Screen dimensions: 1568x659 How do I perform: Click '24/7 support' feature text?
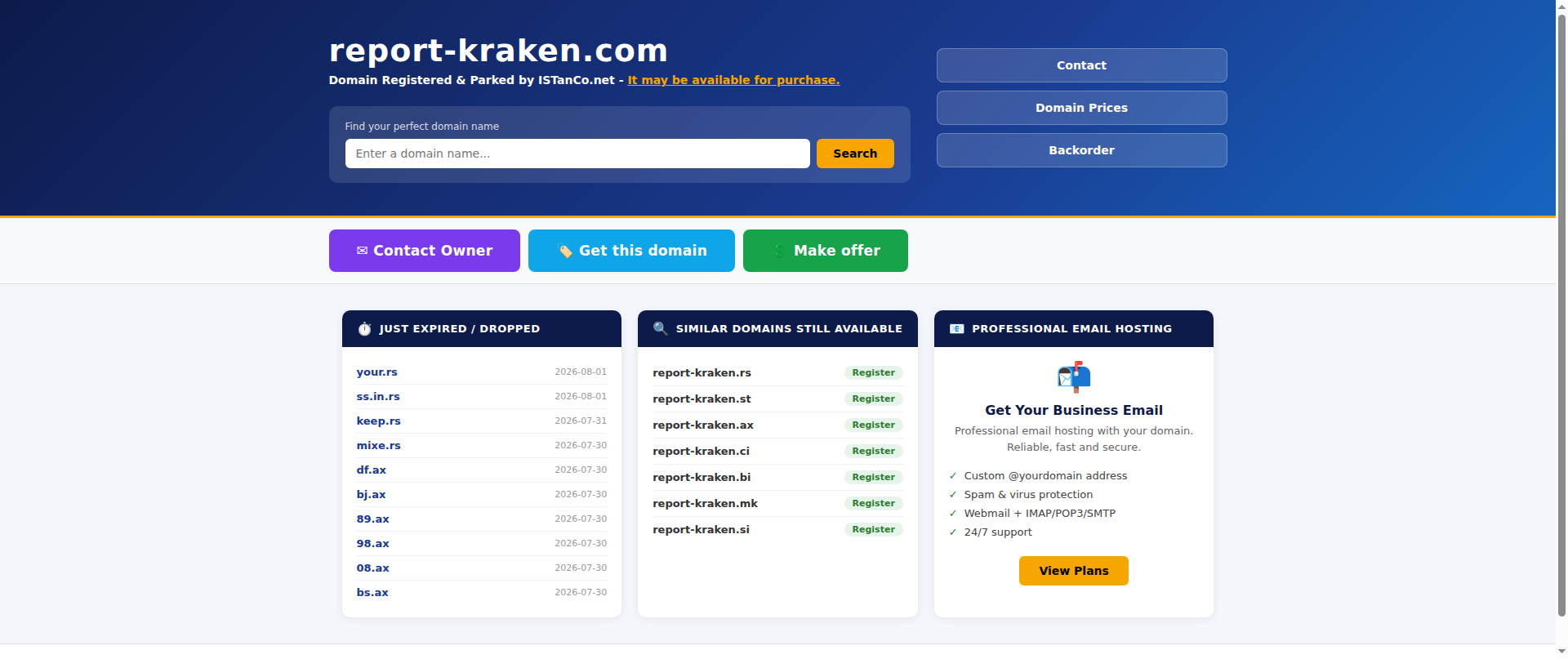tap(998, 532)
